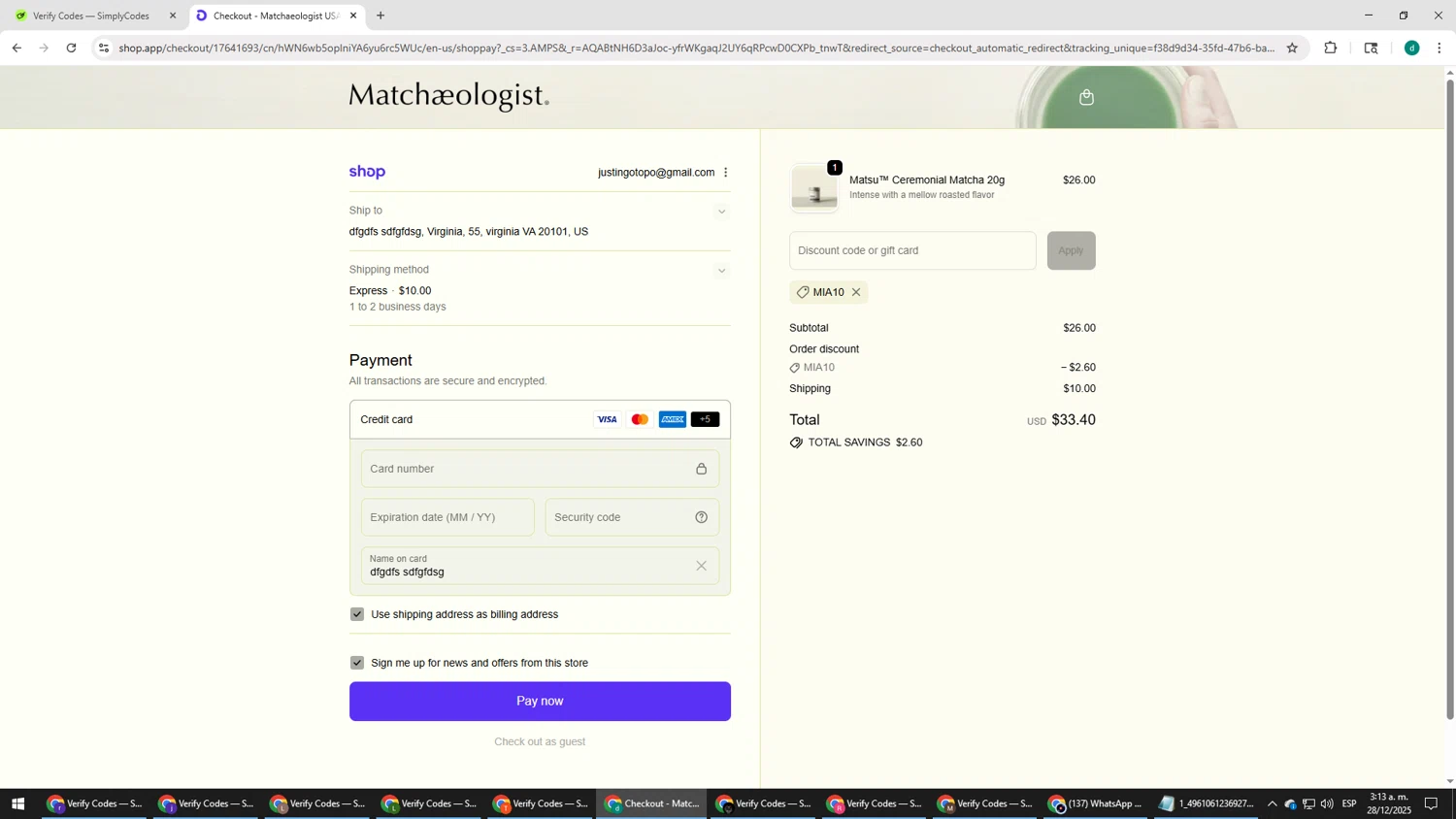The height and width of the screenshot is (819, 1456).
Task: Click the card number lock icon
Action: tap(701, 469)
